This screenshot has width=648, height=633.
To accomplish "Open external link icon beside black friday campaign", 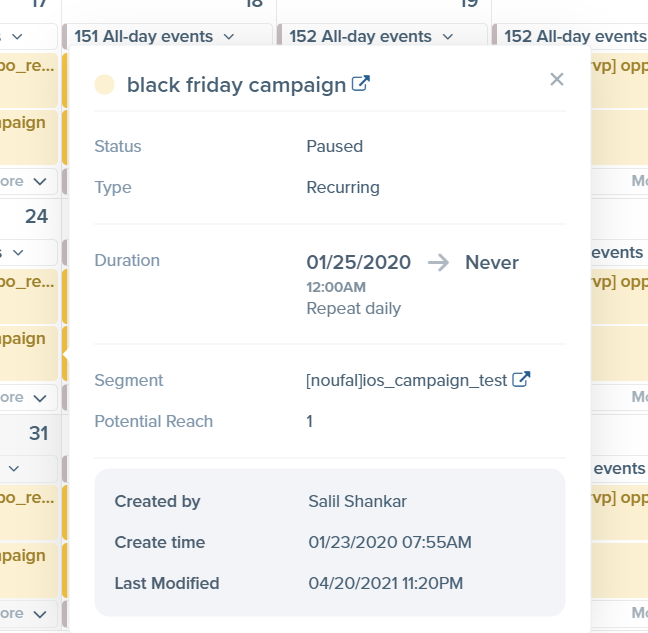I will pos(361,84).
